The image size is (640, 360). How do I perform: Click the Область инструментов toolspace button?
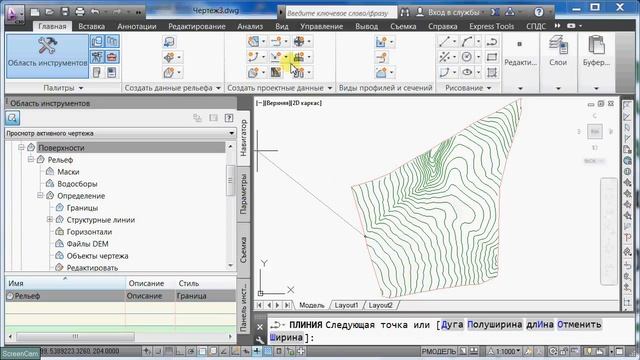47,56
